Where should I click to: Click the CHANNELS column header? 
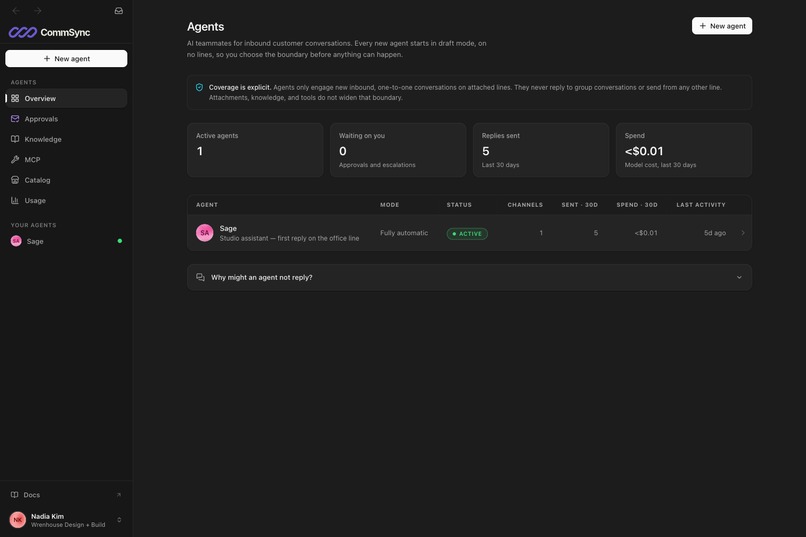point(525,205)
